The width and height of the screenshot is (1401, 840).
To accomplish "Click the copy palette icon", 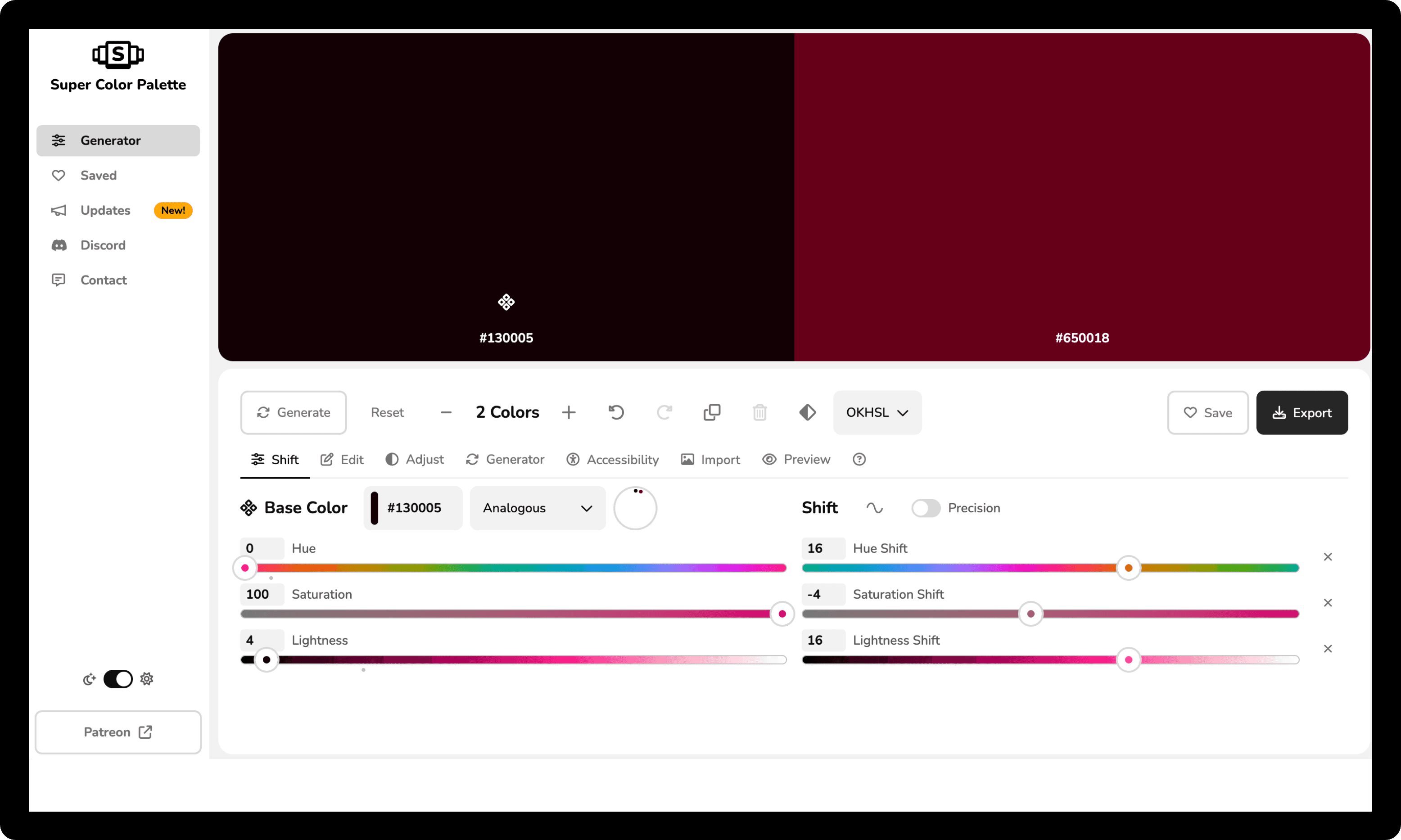I will tap(712, 412).
